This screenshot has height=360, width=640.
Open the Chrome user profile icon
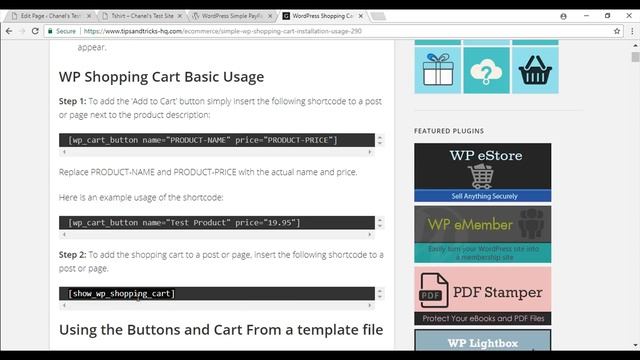pyautogui.click(x=563, y=16)
